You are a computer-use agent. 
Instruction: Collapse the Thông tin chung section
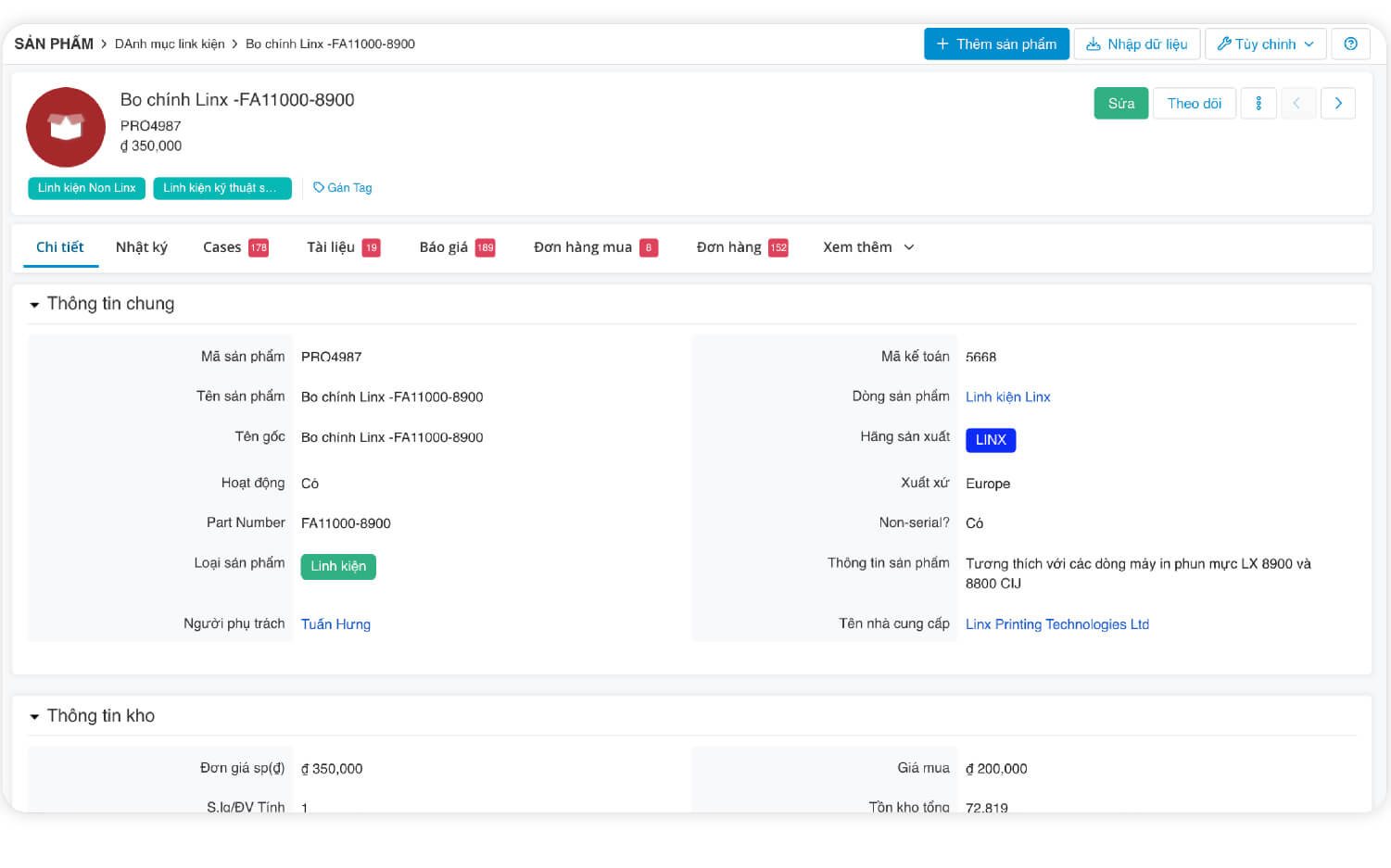click(x=34, y=304)
